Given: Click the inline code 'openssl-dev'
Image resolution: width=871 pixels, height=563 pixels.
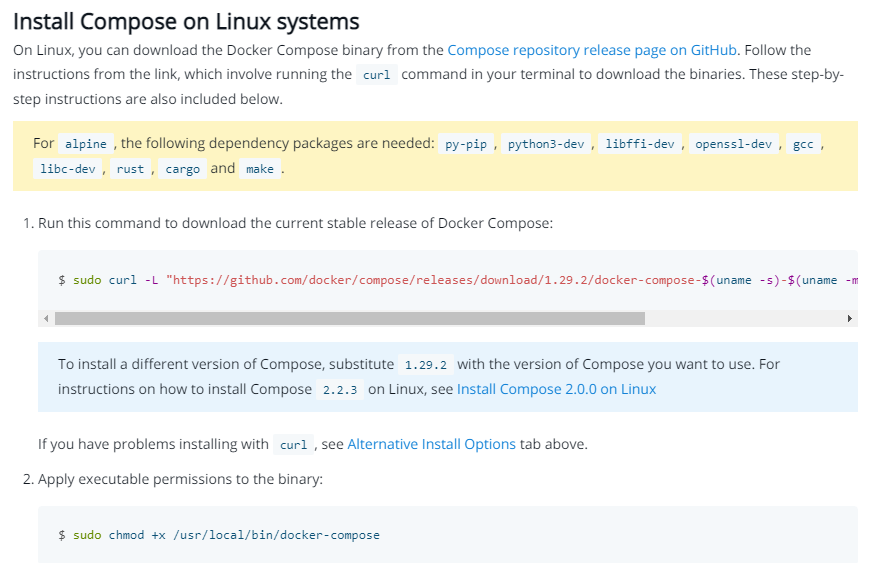Looking at the screenshot, I should click(x=733, y=144).
